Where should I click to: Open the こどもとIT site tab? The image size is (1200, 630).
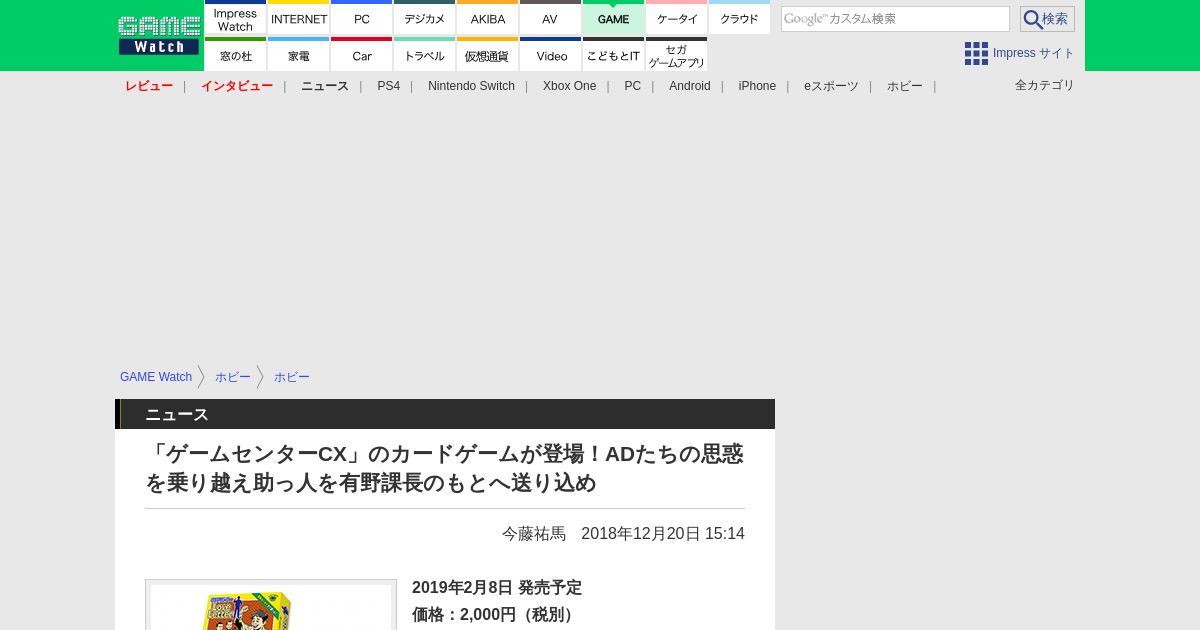point(613,54)
